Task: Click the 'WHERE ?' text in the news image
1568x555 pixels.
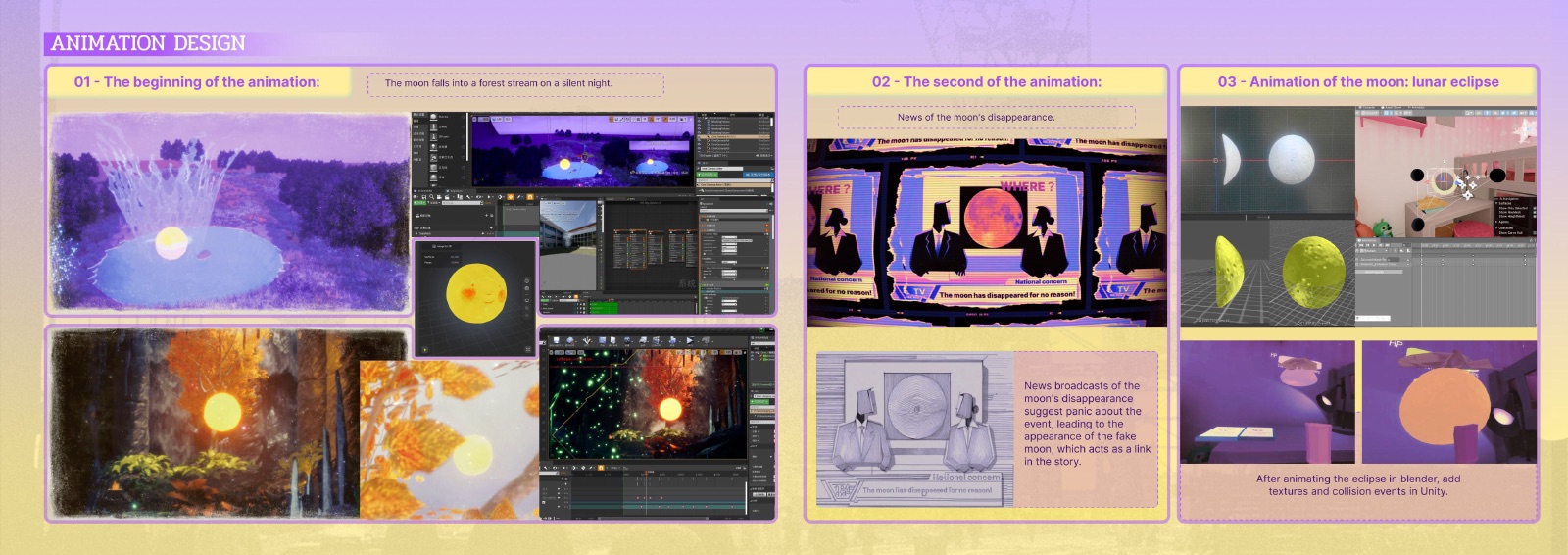Action: (x=1026, y=185)
